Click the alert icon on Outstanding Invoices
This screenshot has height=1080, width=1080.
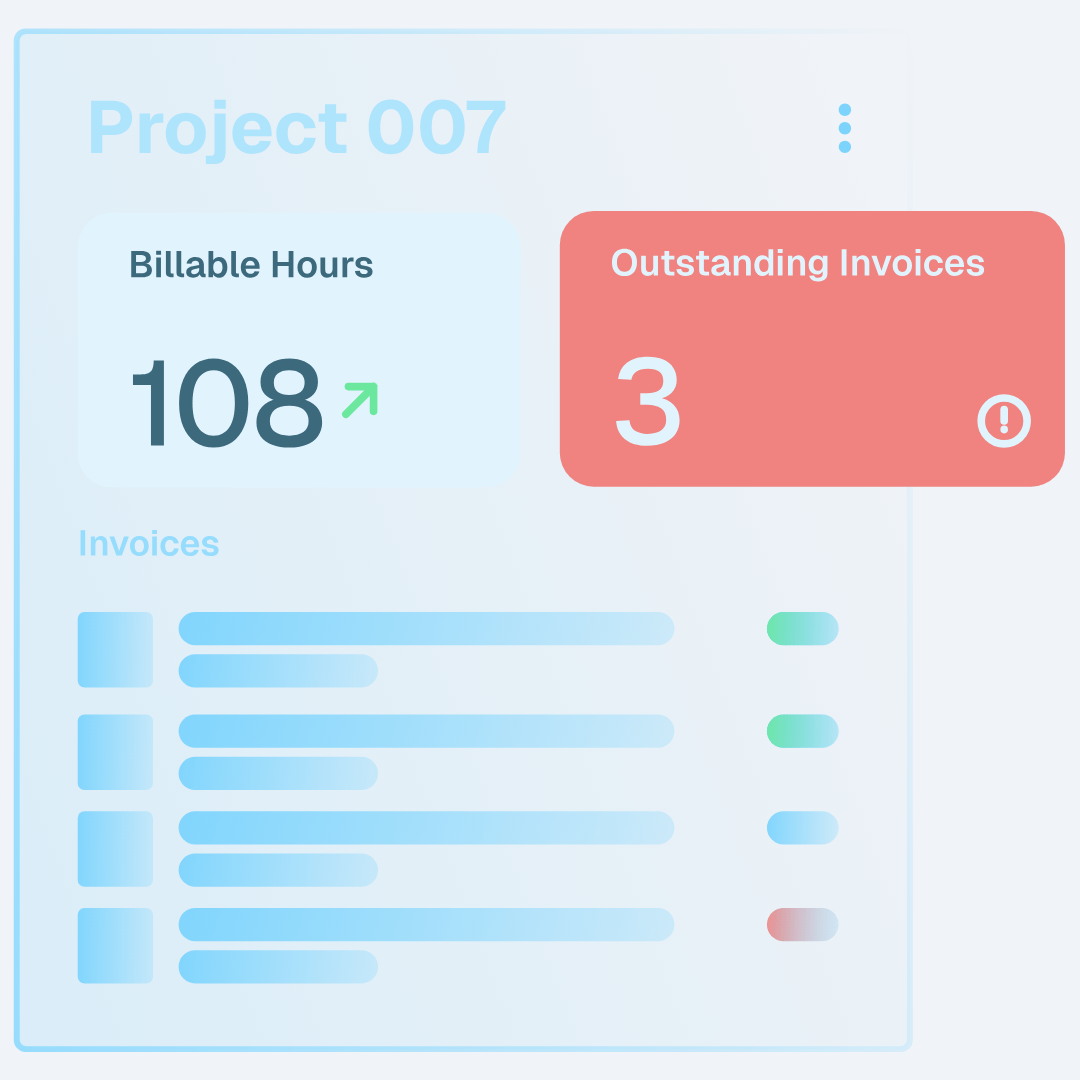click(1003, 421)
